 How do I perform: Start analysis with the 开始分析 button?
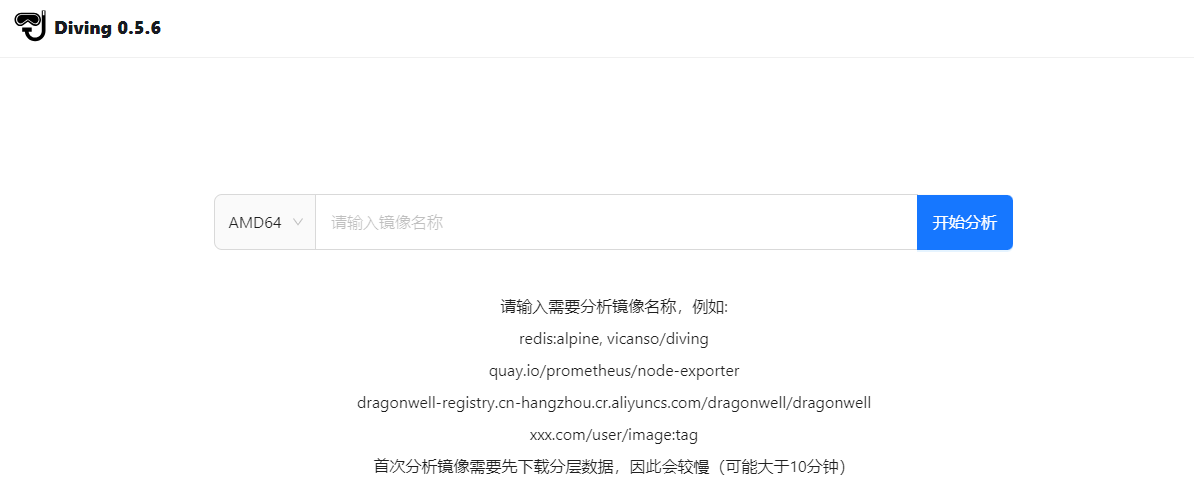[965, 222]
